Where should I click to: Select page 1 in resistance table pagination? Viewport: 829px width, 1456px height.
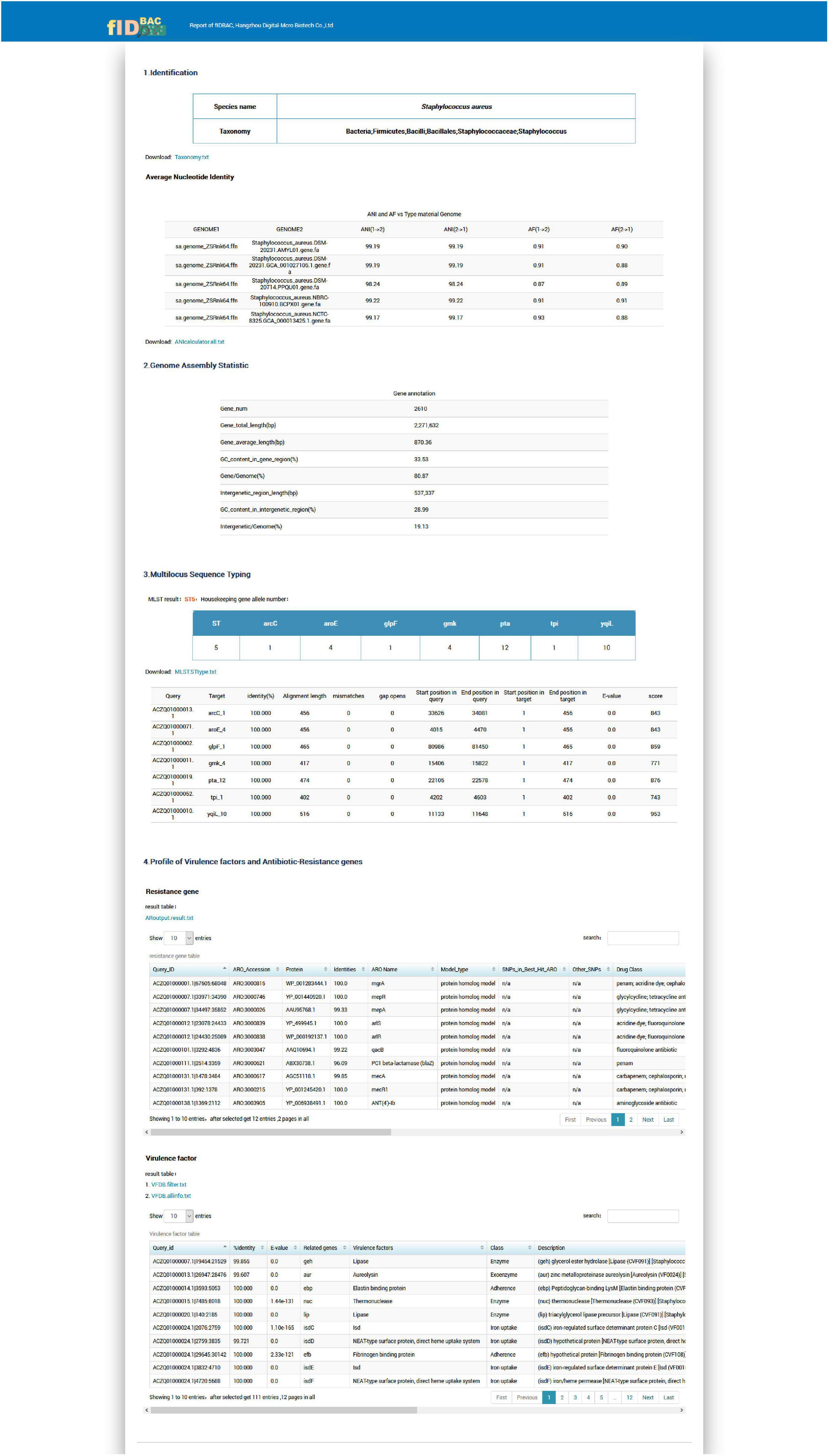pyautogui.click(x=618, y=1120)
